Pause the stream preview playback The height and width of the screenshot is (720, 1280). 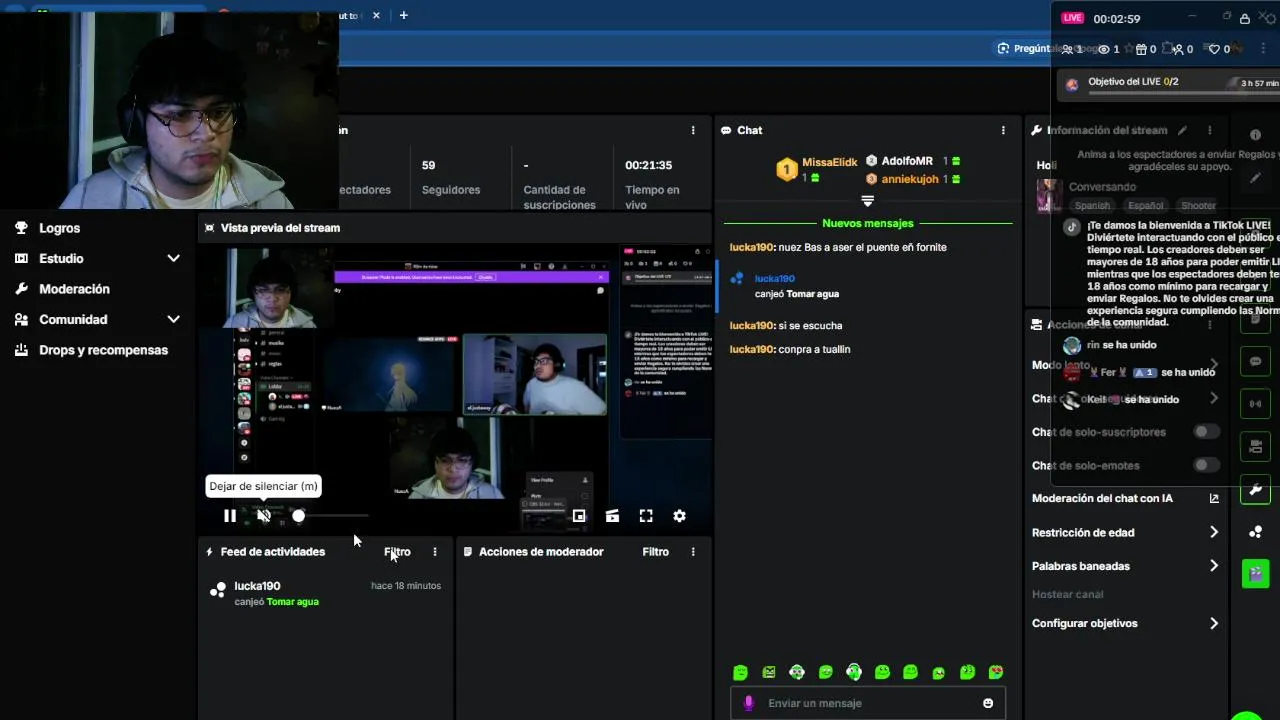[230, 516]
